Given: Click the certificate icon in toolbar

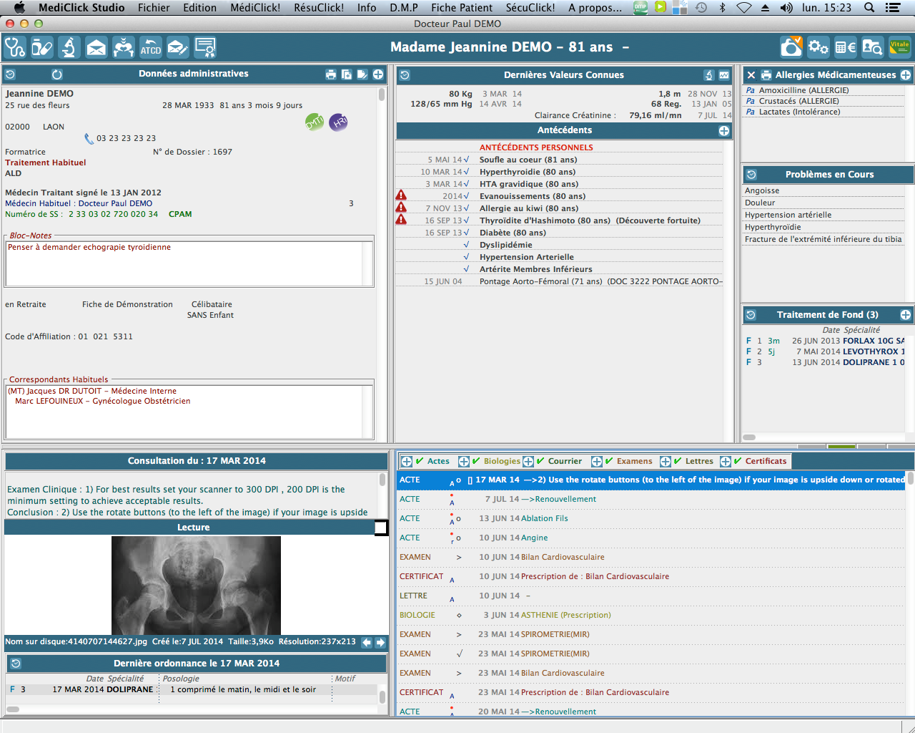Looking at the screenshot, I should (205, 47).
